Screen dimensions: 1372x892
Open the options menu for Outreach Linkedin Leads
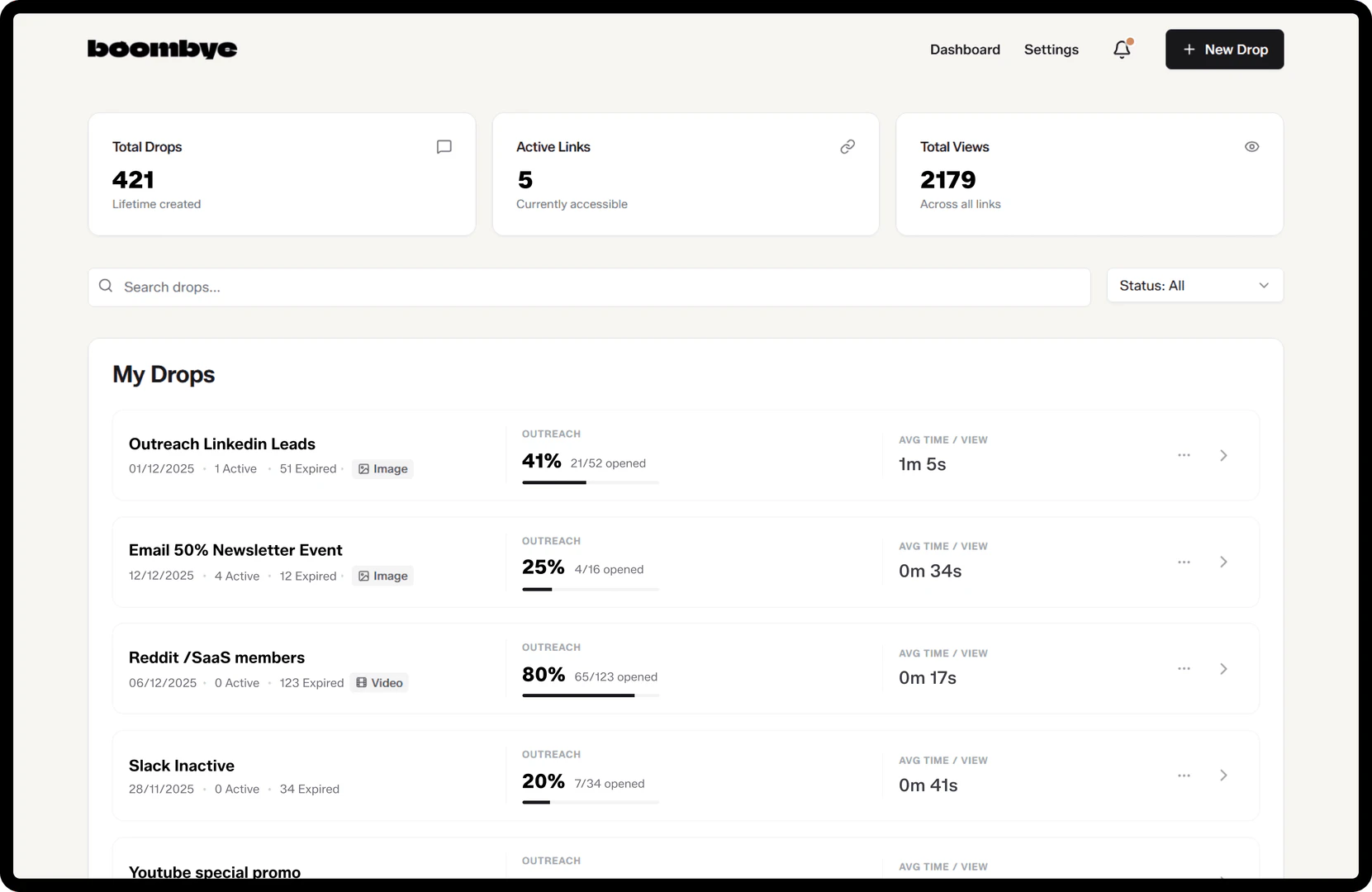click(1184, 455)
